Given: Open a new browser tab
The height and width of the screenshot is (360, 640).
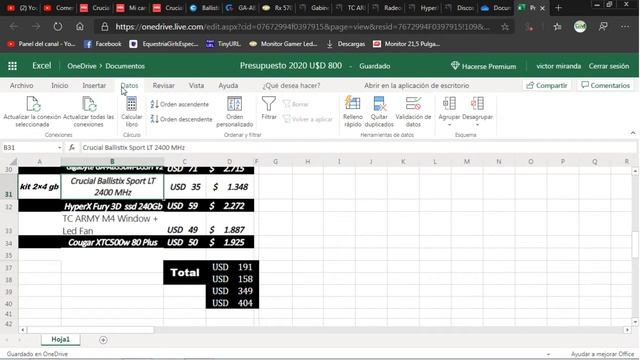Looking at the screenshot, I should [559, 8].
